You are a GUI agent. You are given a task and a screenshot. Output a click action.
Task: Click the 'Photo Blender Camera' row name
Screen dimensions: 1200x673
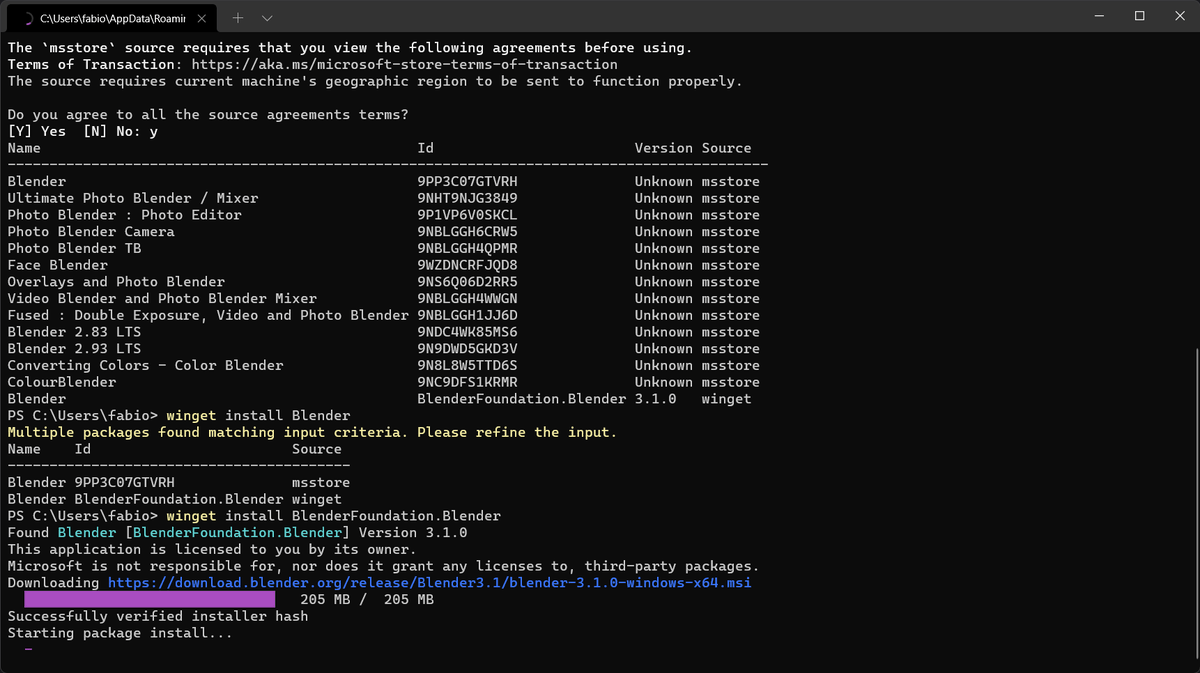[91, 232]
